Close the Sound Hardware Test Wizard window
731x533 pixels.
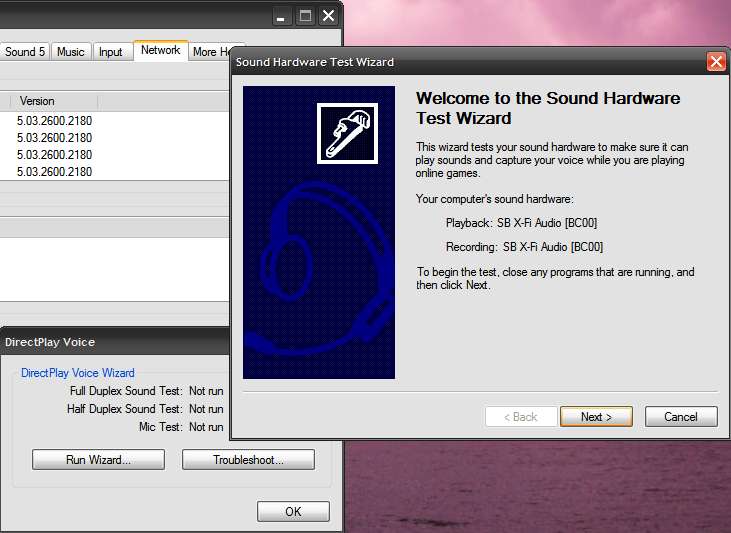716,62
